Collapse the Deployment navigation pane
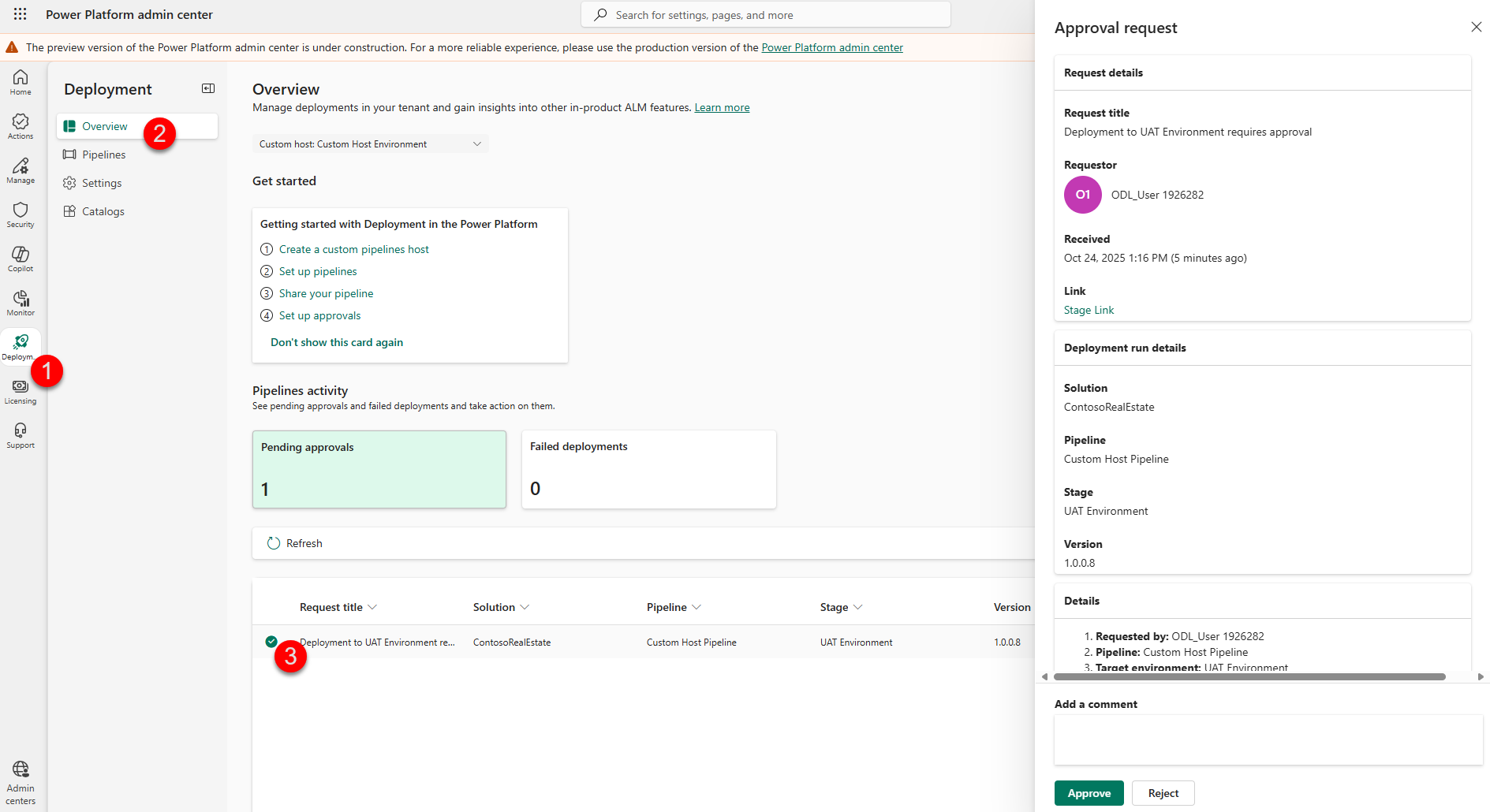The image size is (1490, 812). [208, 88]
